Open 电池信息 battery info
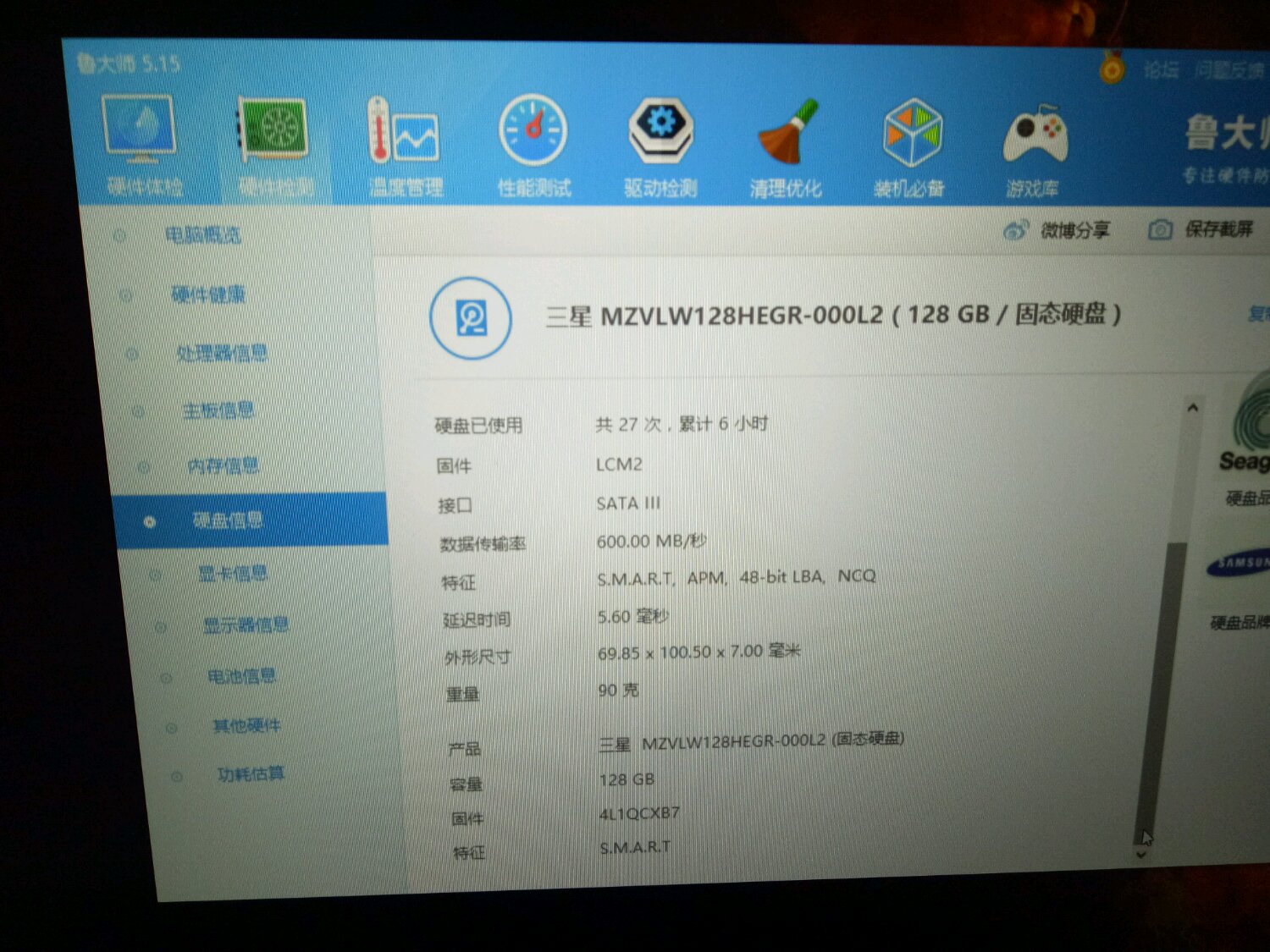1270x952 pixels. [x=242, y=676]
